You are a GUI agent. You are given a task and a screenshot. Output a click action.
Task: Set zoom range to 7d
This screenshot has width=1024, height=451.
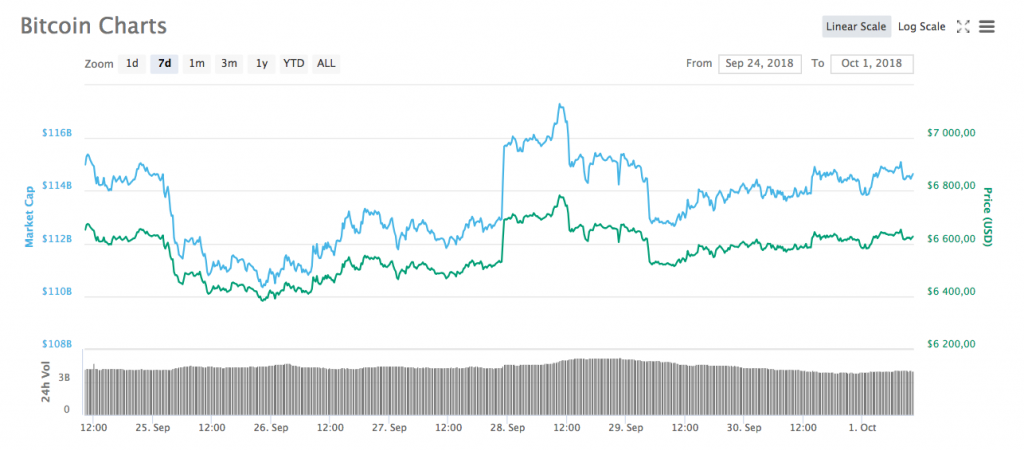click(165, 63)
